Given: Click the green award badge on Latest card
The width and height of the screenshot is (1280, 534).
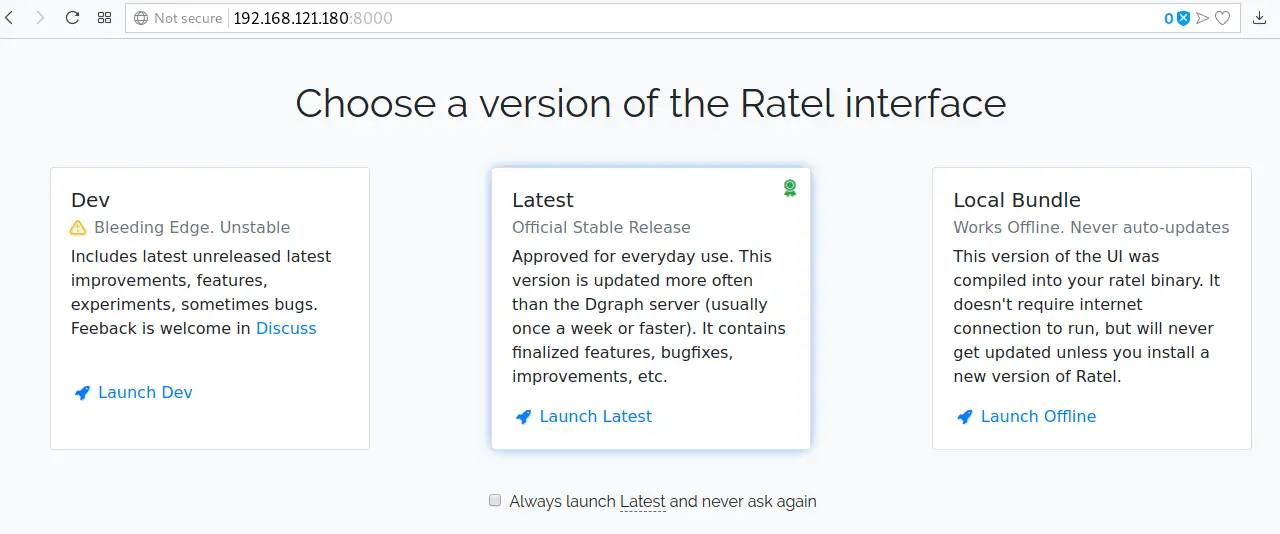Looking at the screenshot, I should click(790, 188).
